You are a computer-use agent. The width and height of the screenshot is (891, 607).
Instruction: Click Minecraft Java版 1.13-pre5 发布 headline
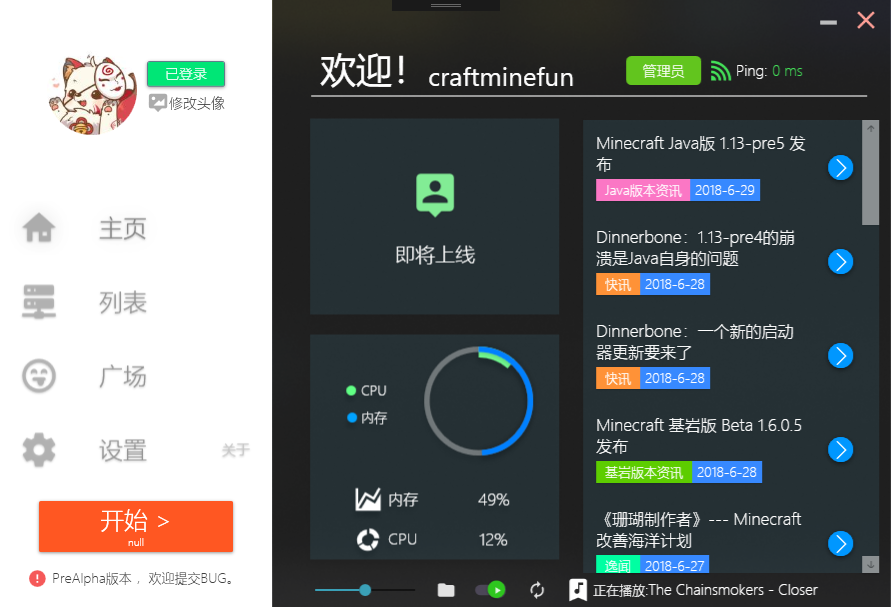pyautogui.click(x=701, y=154)
